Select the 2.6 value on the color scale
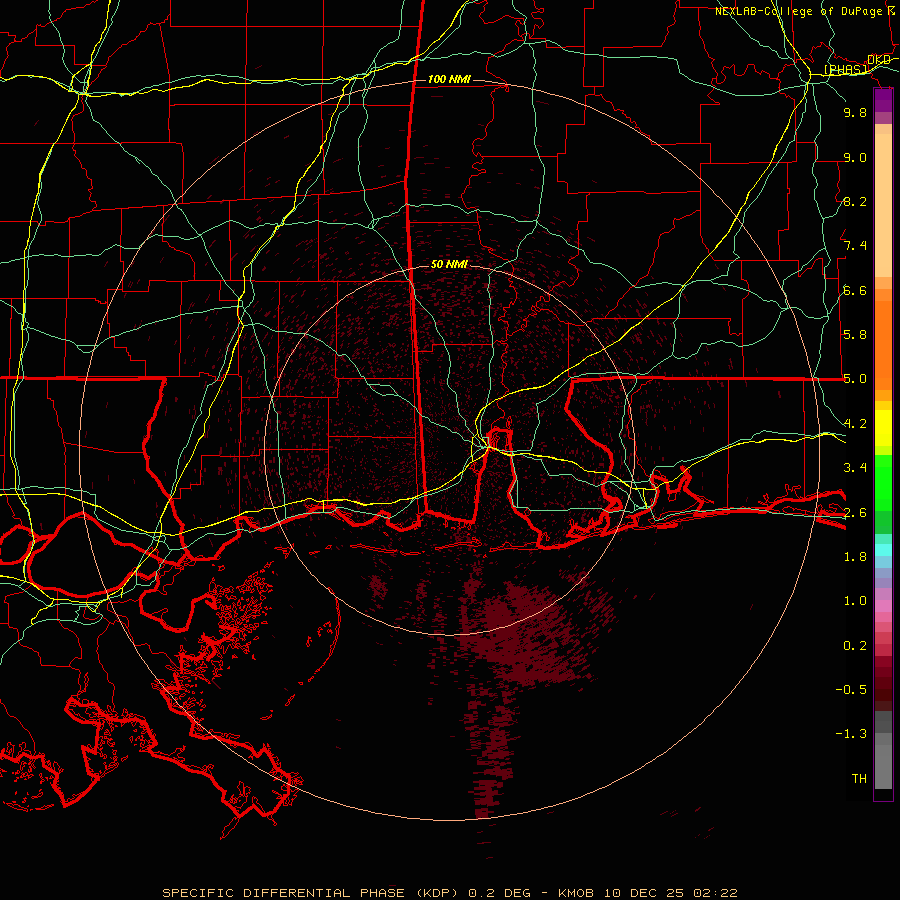 (855, 513)
